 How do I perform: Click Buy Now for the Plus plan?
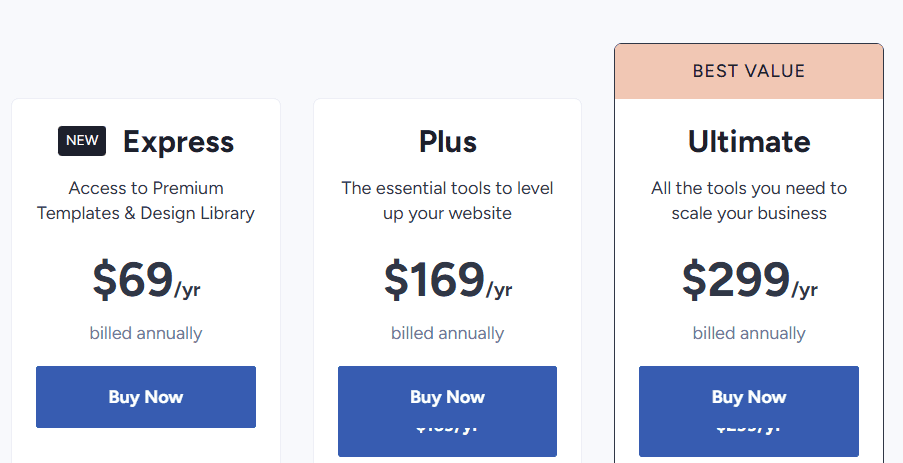tap(447, 397)
